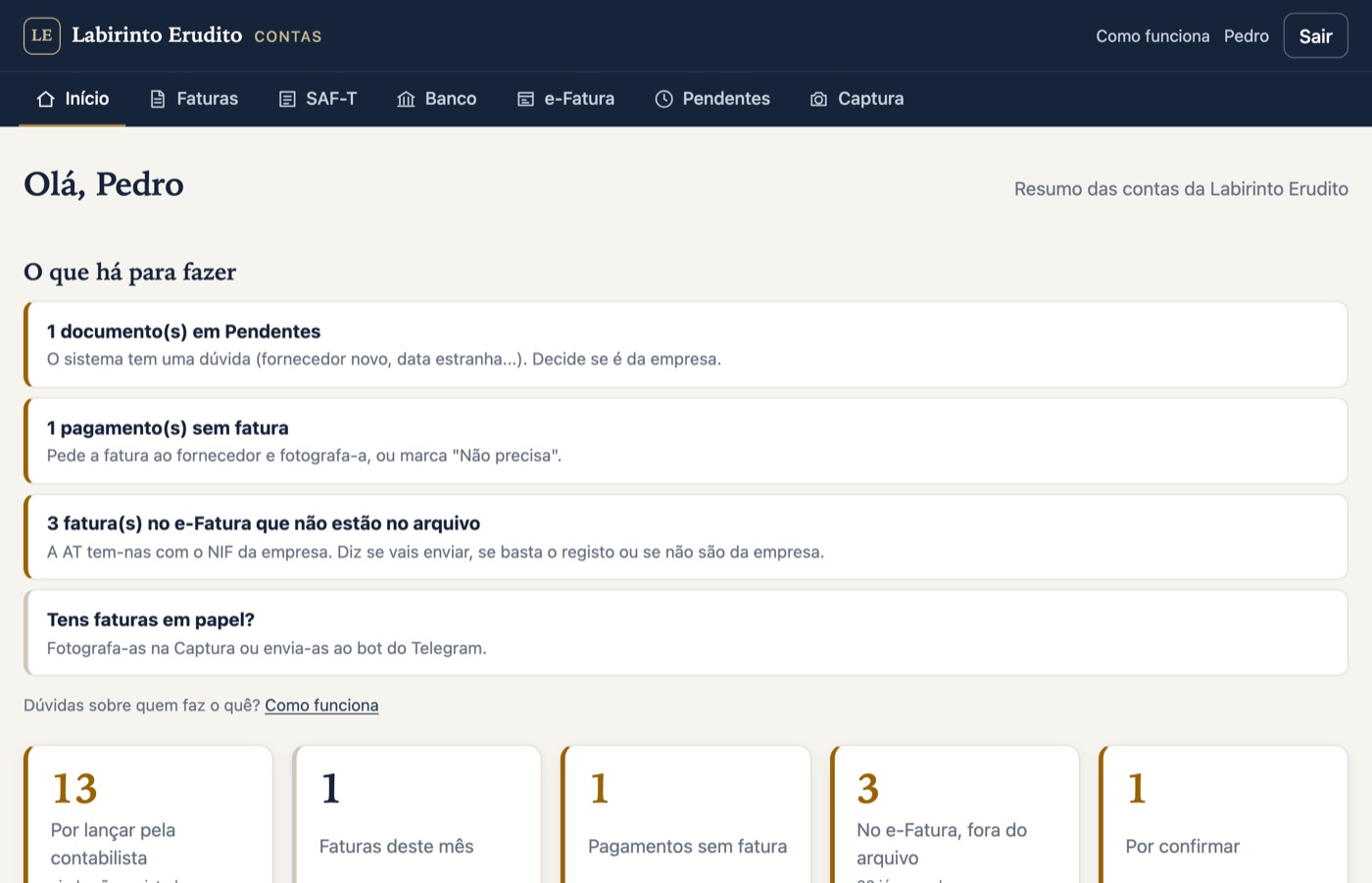
Task: Click the Pedro user name
Action: pyautogui.click(x=1247, y=36)
